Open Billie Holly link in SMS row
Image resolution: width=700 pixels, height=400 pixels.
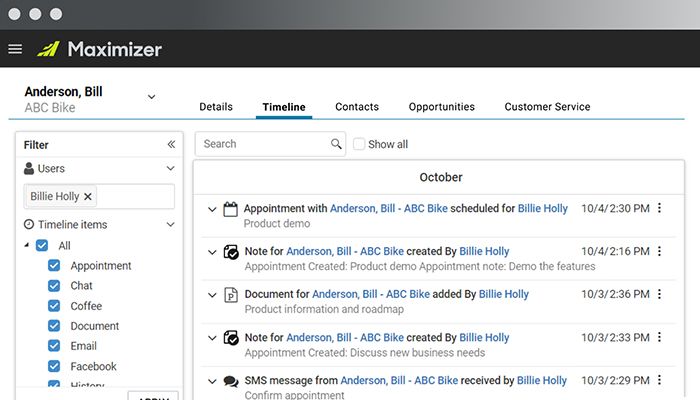542,380
